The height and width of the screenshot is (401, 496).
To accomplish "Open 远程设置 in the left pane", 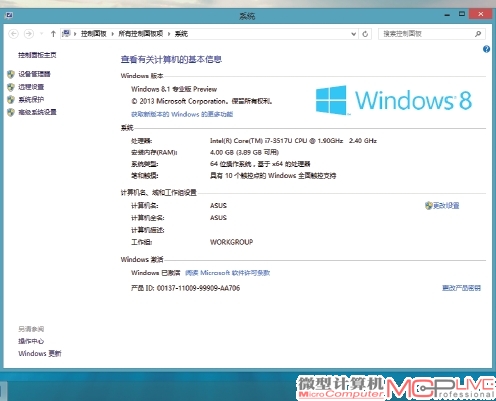I will 31,87.
